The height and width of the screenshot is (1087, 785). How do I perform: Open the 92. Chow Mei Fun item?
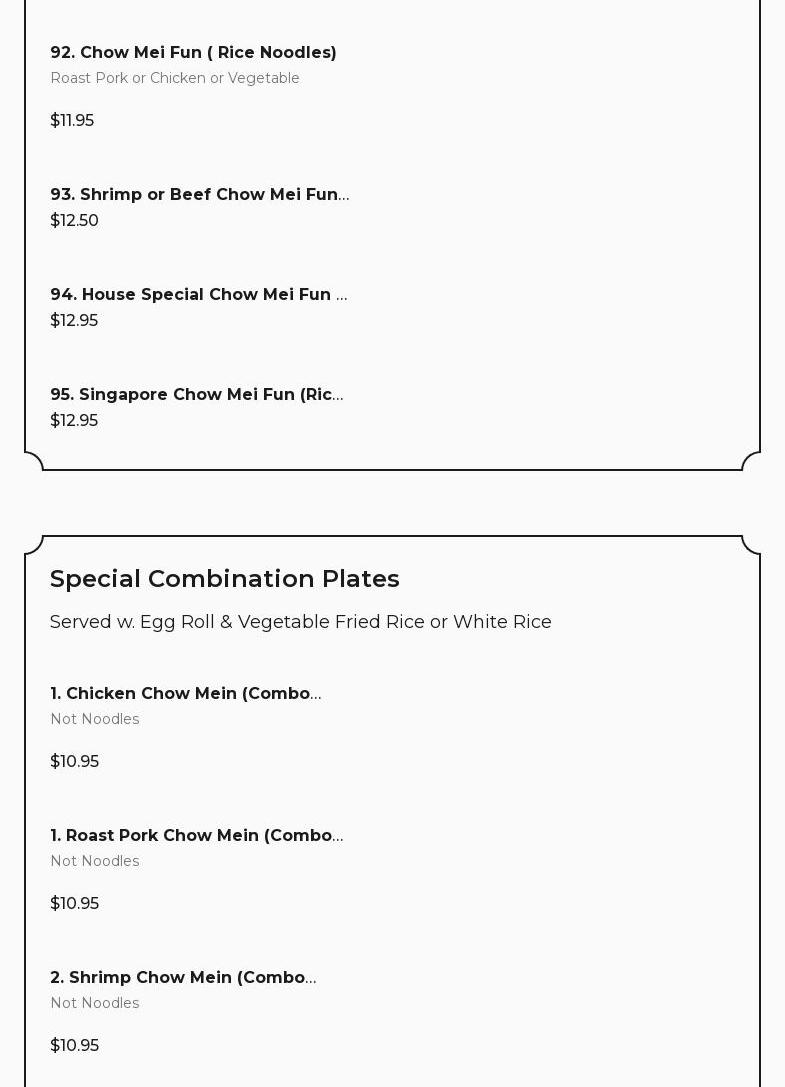click(193, 52)
